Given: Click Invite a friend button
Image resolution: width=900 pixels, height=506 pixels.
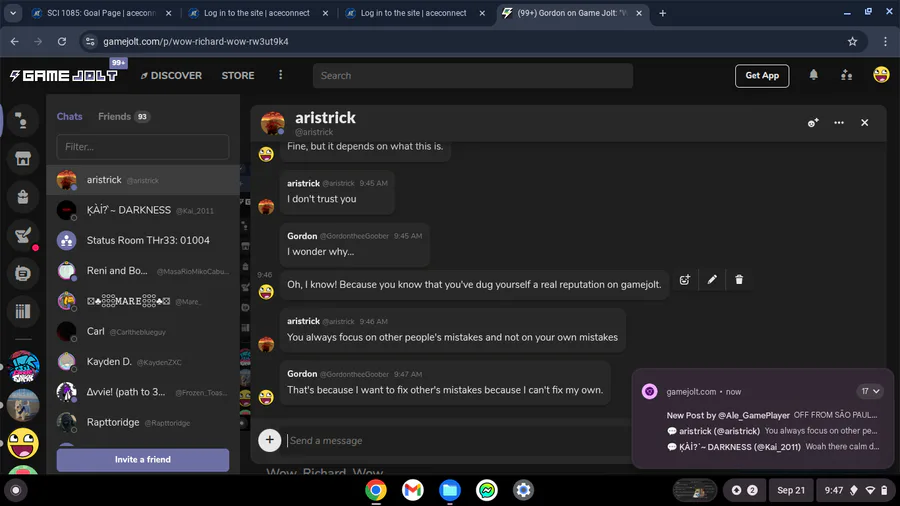Looking at the screenshot, I should click(x=142, y=460).
